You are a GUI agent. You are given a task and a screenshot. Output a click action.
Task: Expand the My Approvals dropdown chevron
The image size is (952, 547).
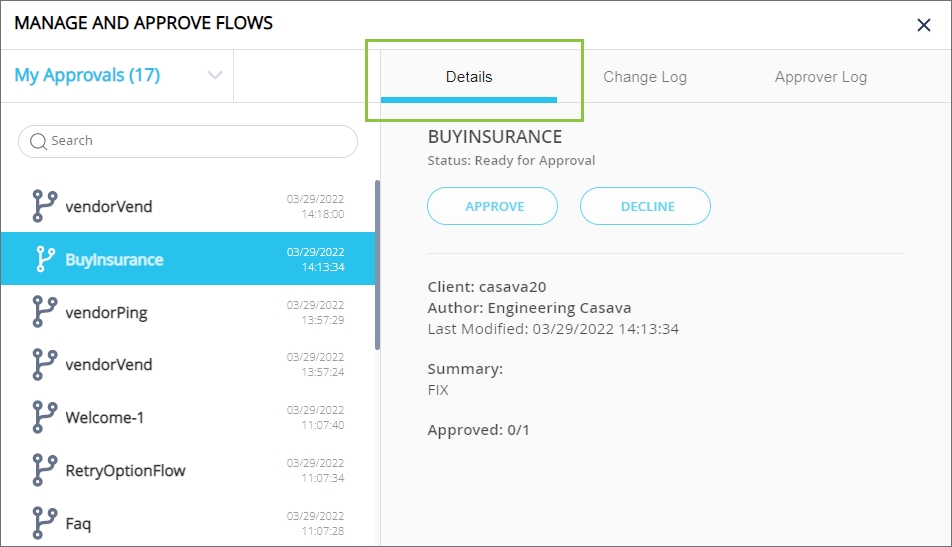[214, 76]
